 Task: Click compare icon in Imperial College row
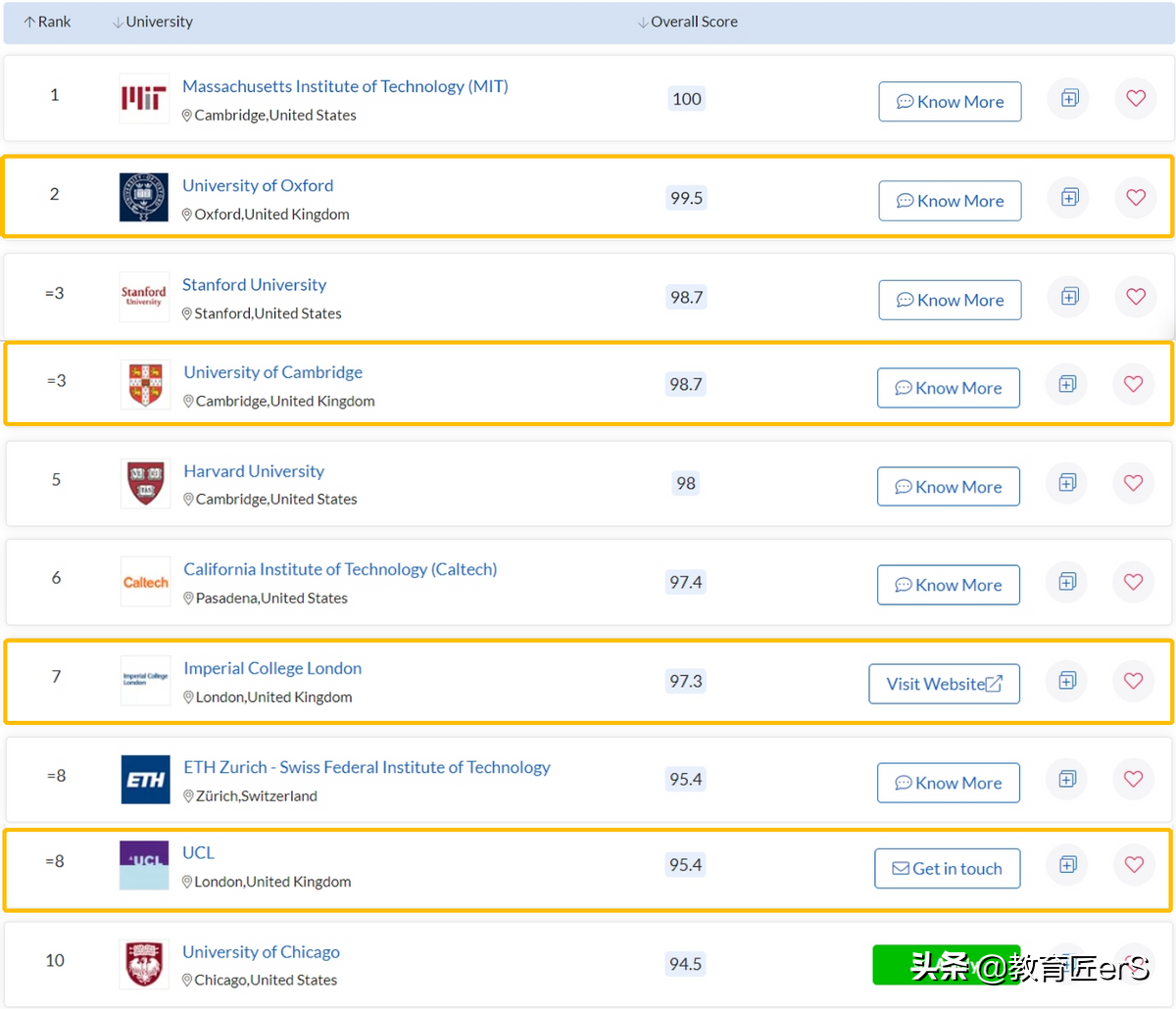pos(1067,681)
